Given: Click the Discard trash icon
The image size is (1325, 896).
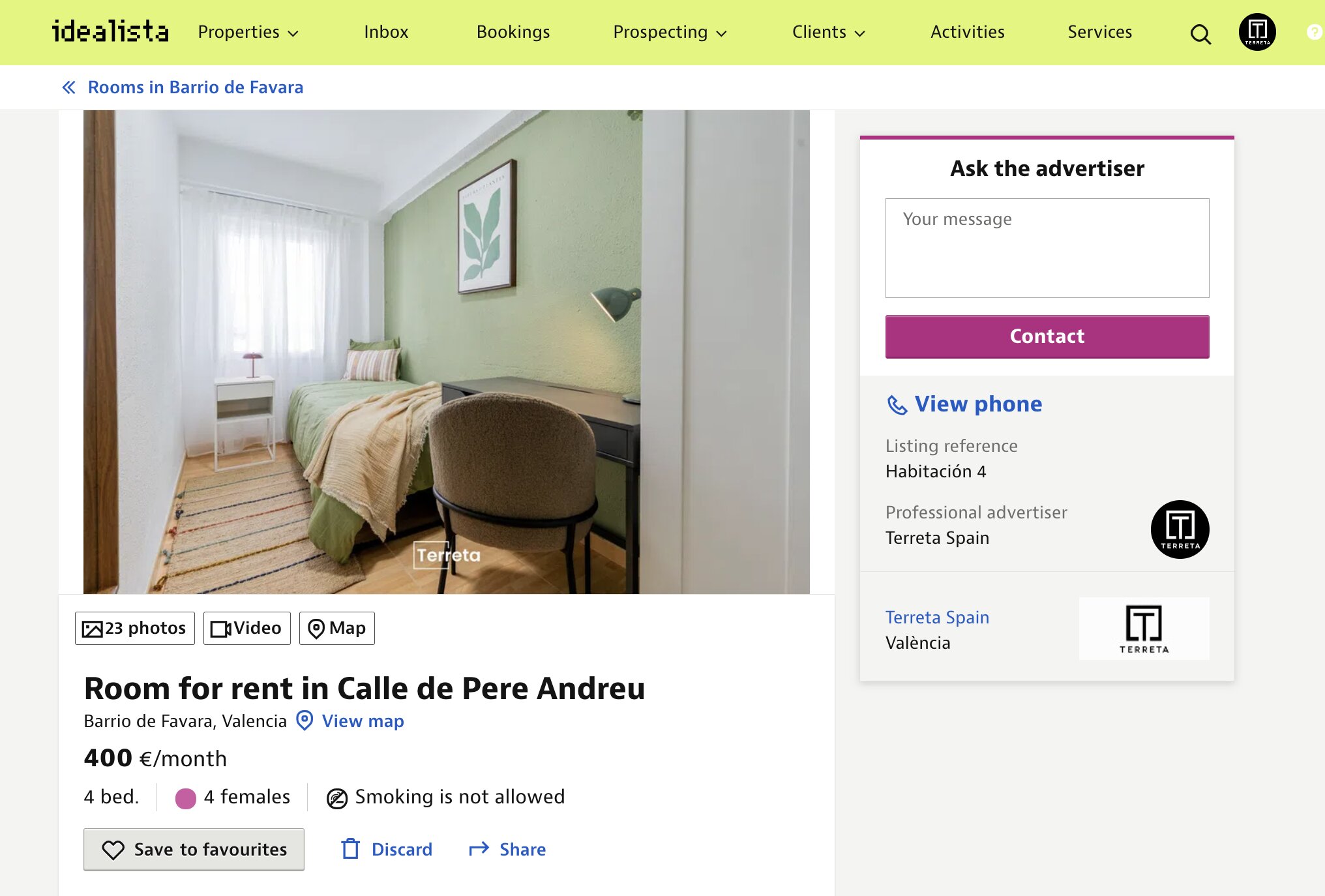Looking at the screenshot, I should (351, 849).
